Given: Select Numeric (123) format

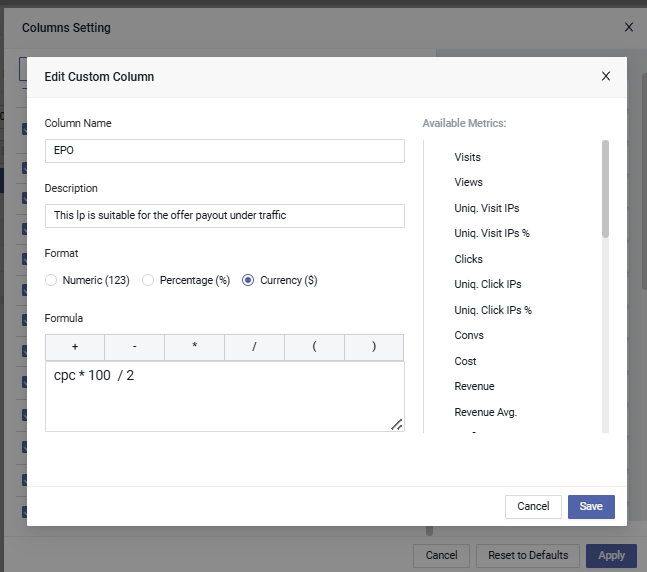Looking at the screenshot, I should click(51, 280).
